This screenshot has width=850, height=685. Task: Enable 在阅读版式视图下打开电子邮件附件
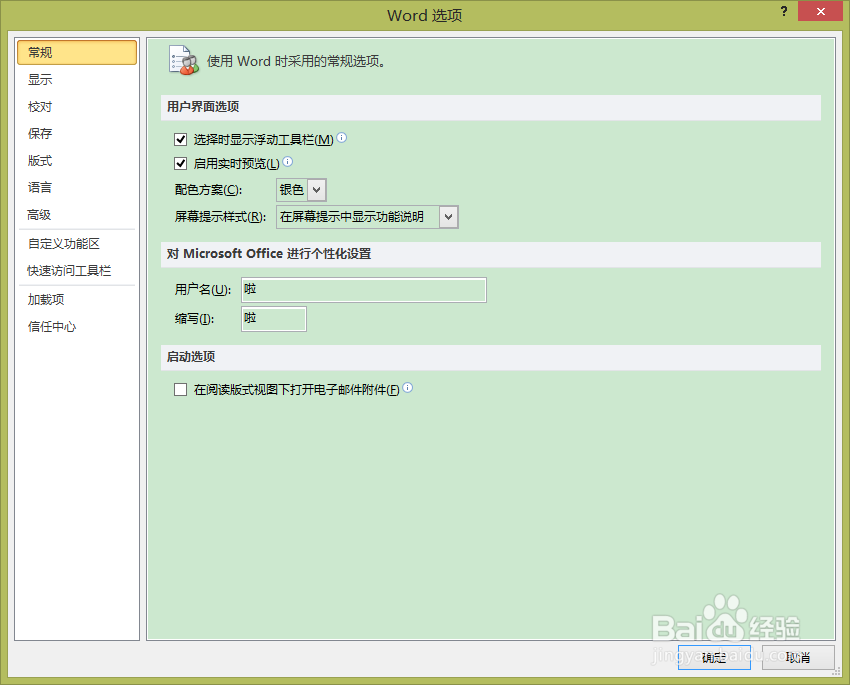pyautogui.click(x=180, y=389)
